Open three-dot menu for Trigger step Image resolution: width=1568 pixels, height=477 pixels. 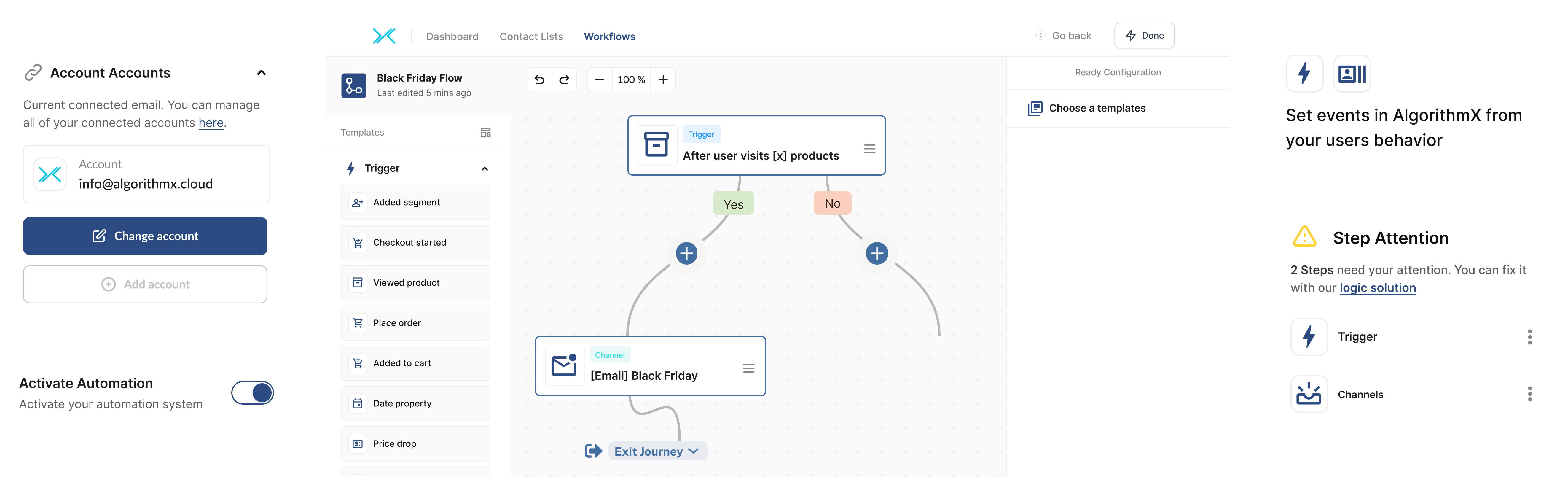[1529, 337]
